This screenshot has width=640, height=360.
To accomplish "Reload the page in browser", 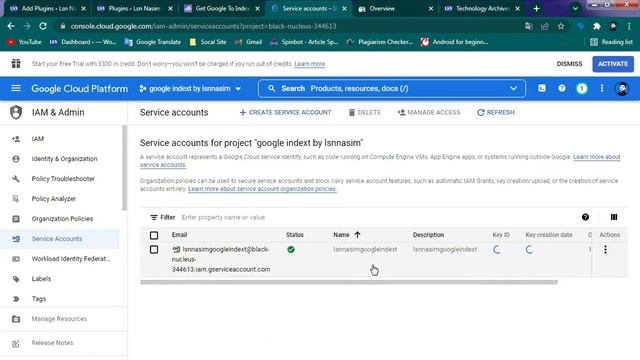I will (x=43, y=26).
